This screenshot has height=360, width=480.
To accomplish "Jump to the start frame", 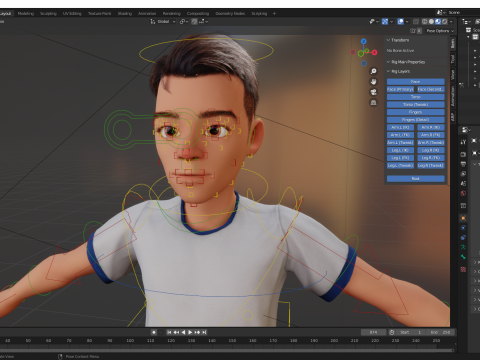I will [x=169, y=332].
